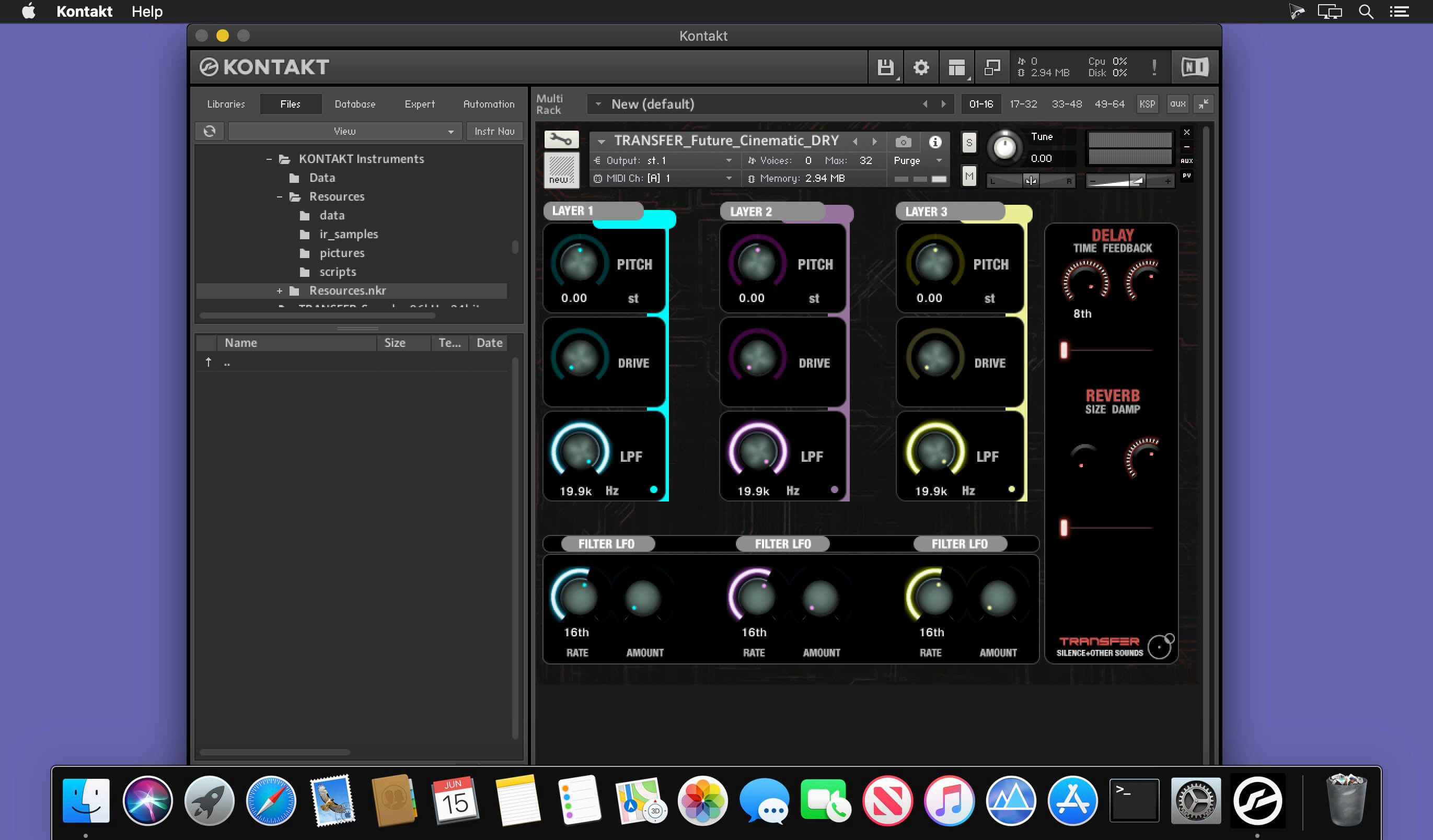
Task: Open the View dropdown in browser
Action: tap(346, 131)
